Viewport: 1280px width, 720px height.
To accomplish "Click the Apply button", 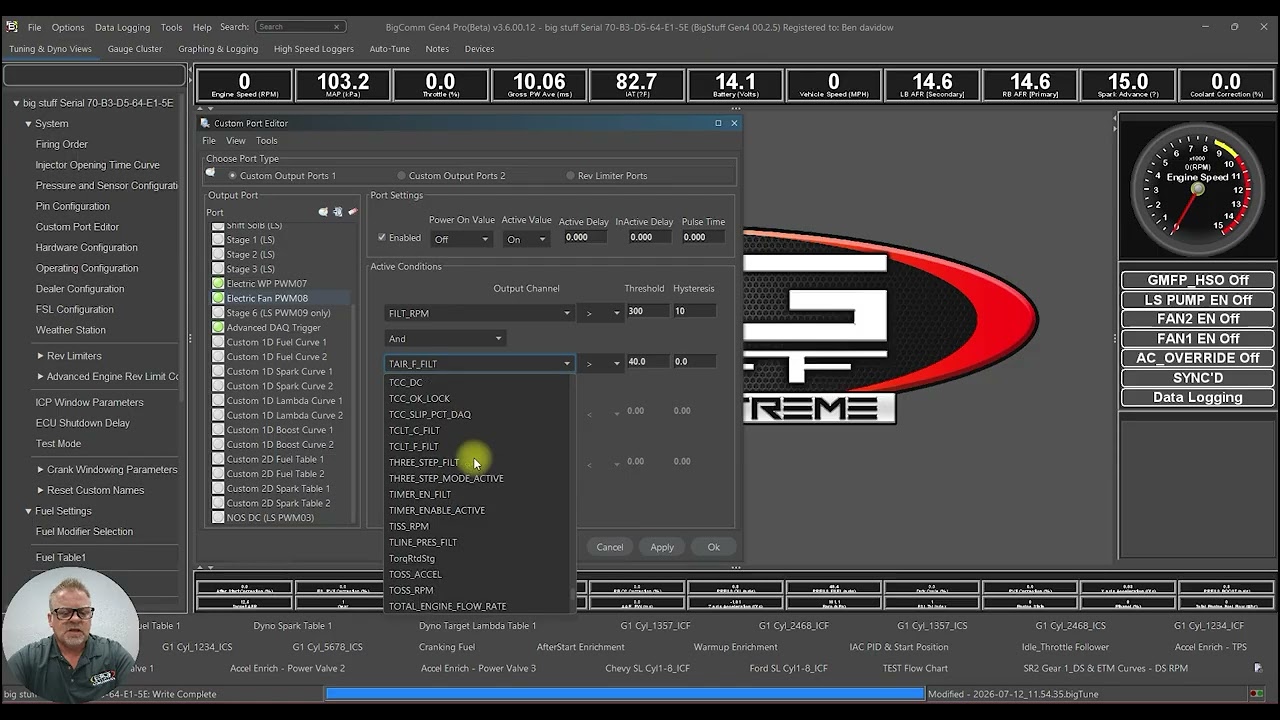I will click(662, 547).
